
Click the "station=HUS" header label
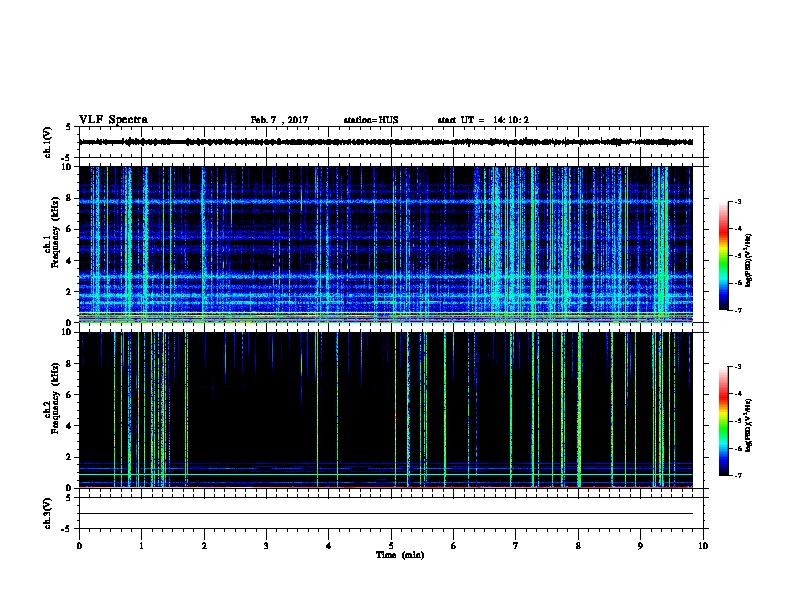(x=371, y=120)
